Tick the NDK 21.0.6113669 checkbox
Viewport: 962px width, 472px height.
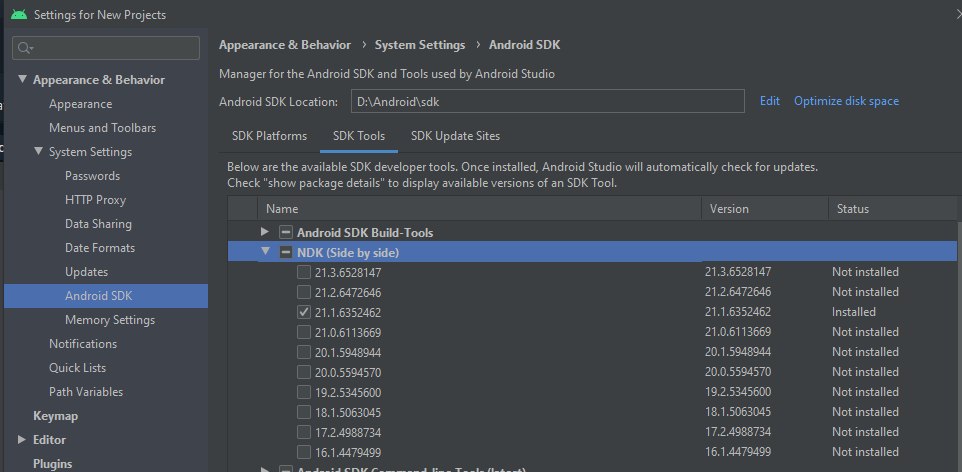(x=304, y=332)
